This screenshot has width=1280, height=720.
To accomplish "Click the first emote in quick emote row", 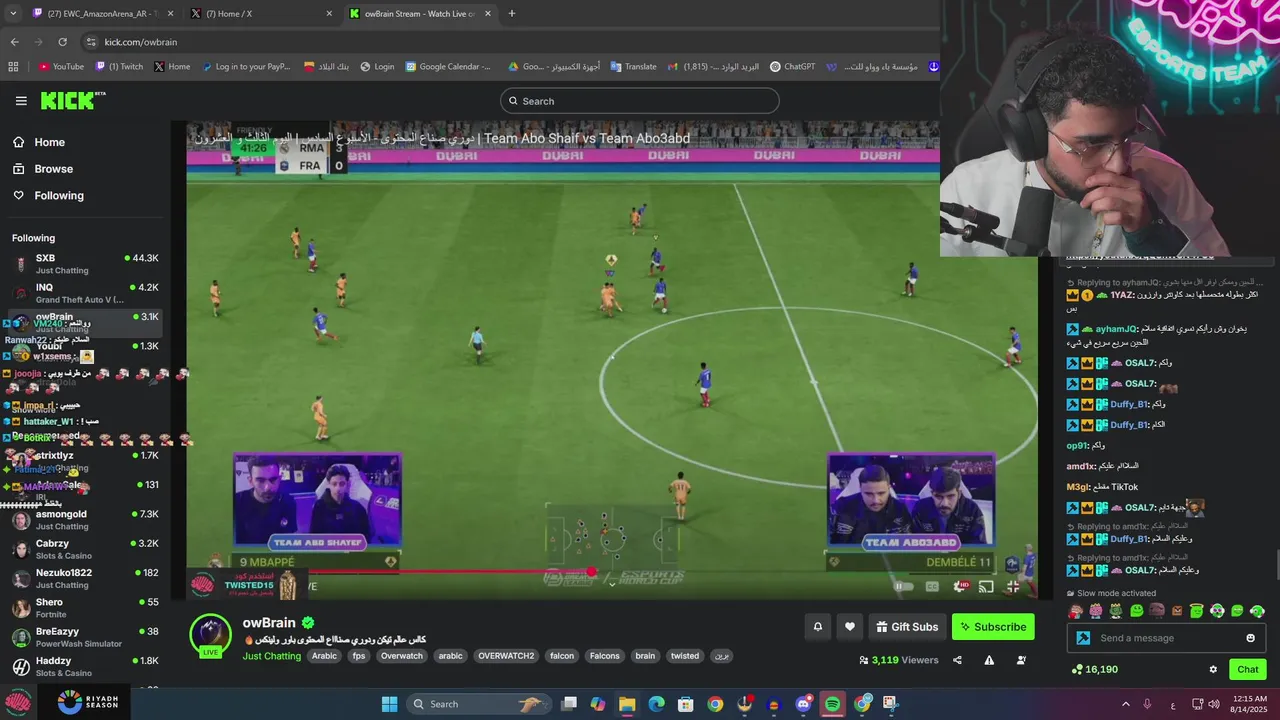I will pyautogui.click(x=1076, y=611).
